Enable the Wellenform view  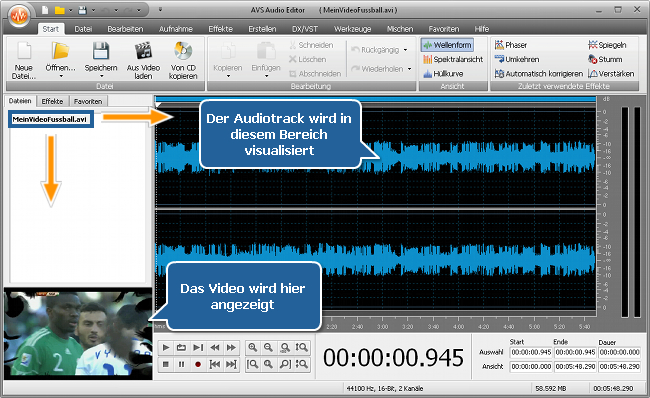click(x=447, y=45)
